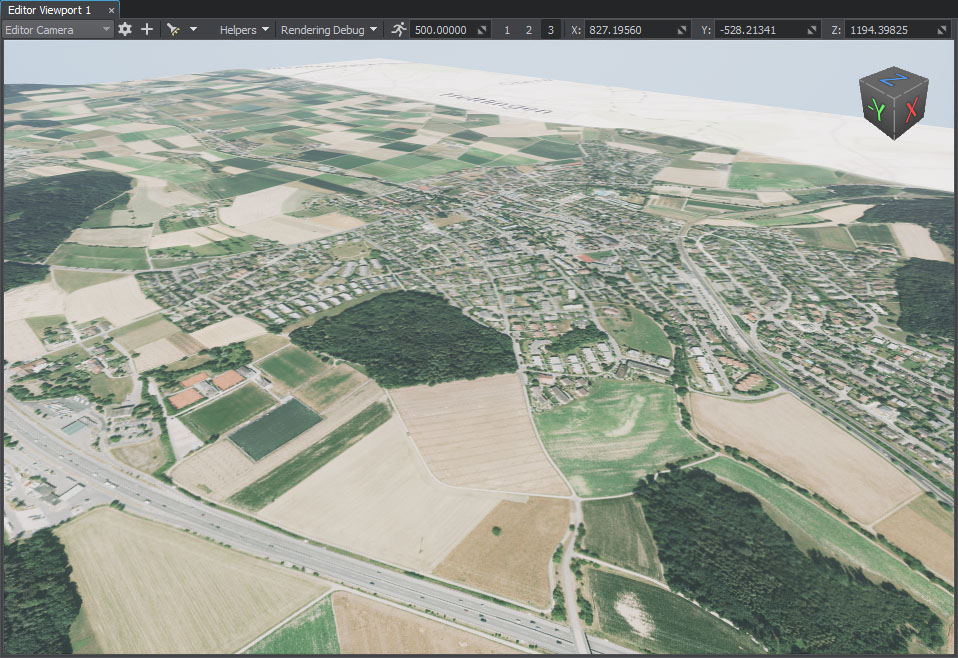
Task: Click the lighting mode flashlight icon
Action: point(173,30)
